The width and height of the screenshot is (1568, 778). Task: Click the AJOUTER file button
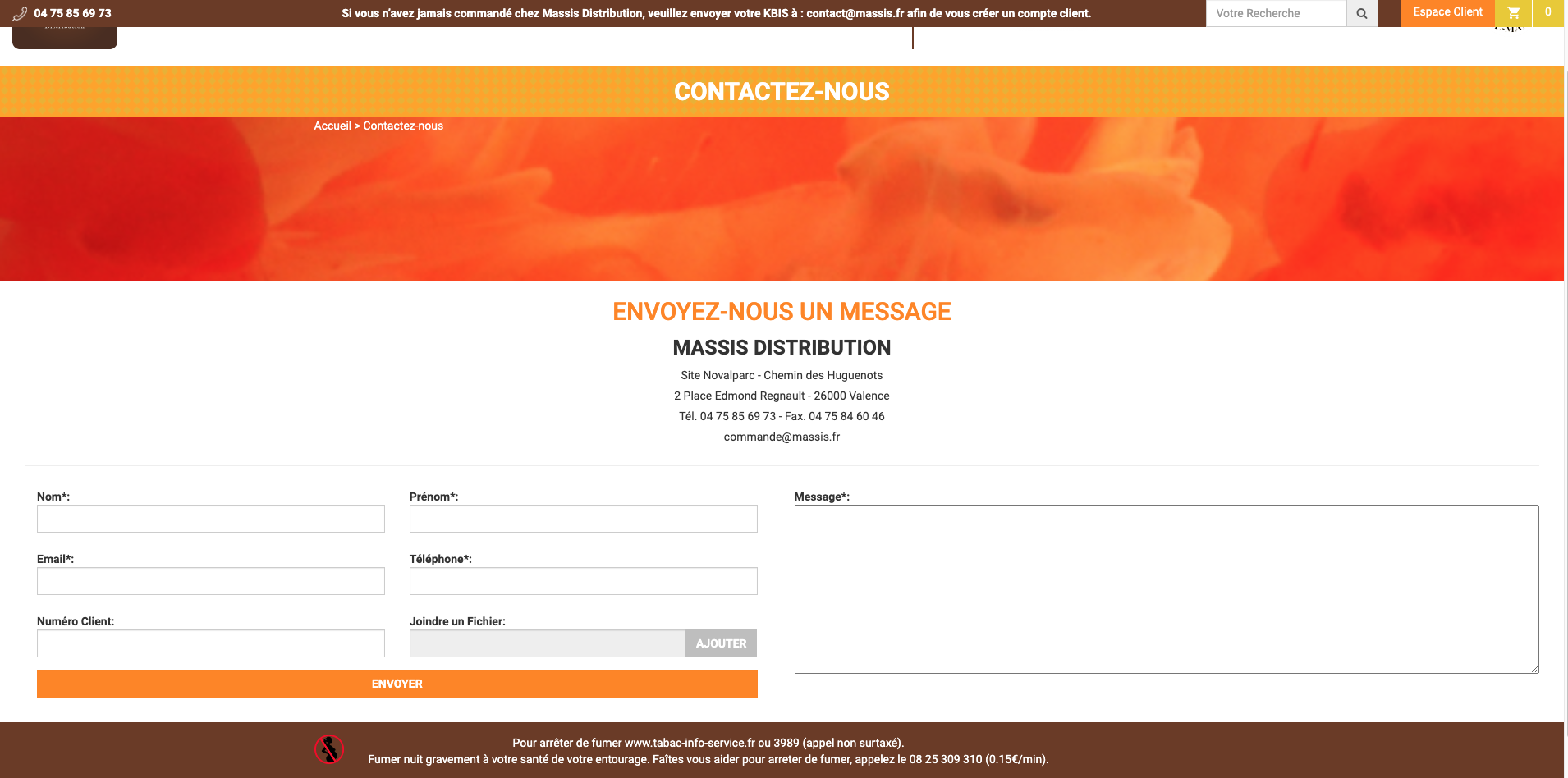pos(721,643)
